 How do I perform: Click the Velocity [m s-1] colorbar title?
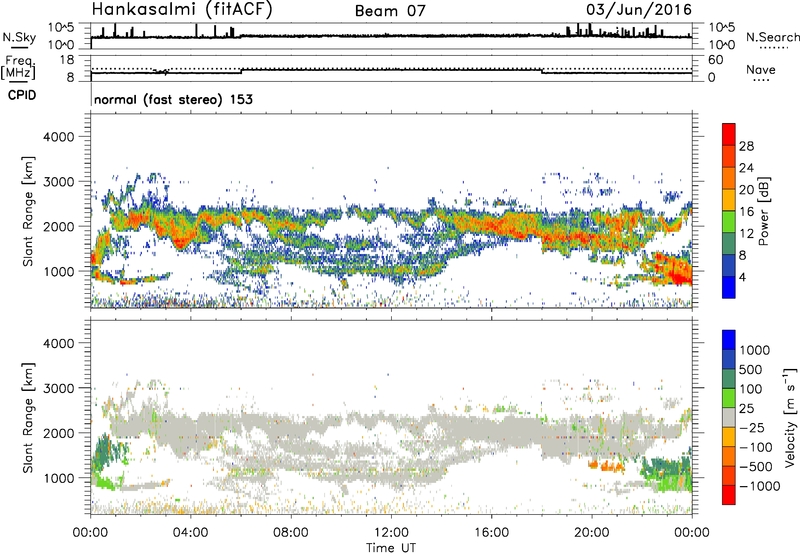click(790, 417)
